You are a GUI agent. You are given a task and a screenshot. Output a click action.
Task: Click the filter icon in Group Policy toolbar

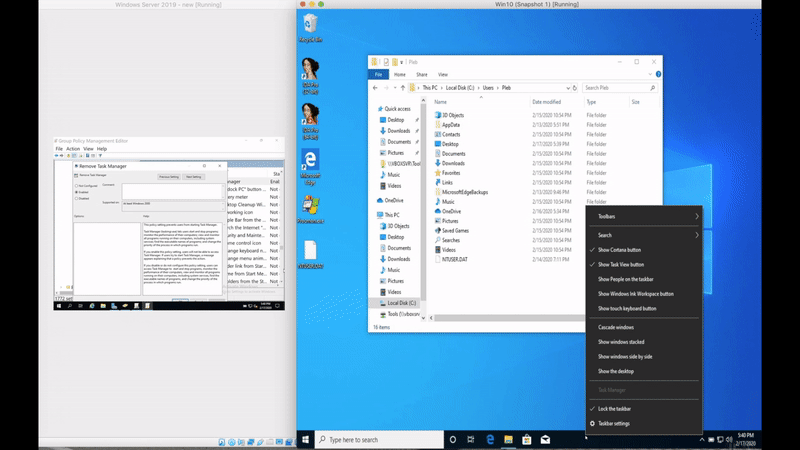tap(100, 156)
